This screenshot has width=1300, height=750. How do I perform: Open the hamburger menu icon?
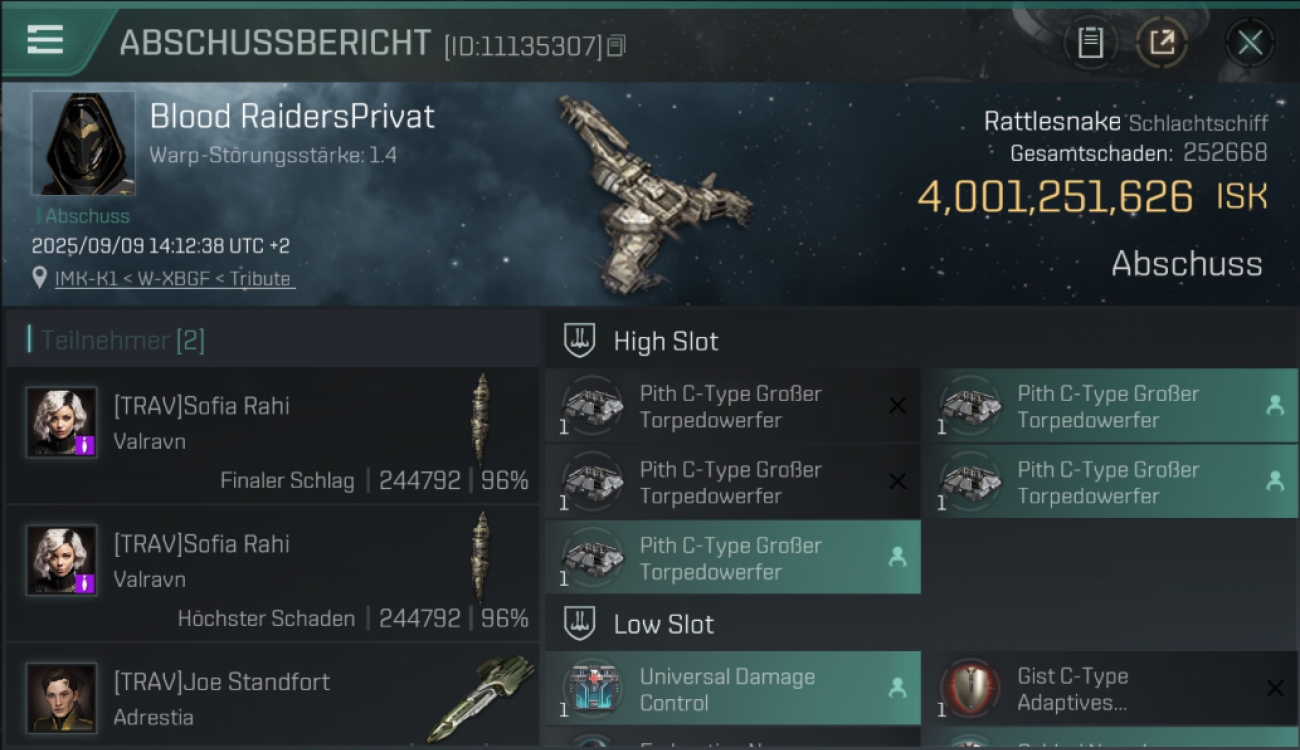tap(45, 40)
